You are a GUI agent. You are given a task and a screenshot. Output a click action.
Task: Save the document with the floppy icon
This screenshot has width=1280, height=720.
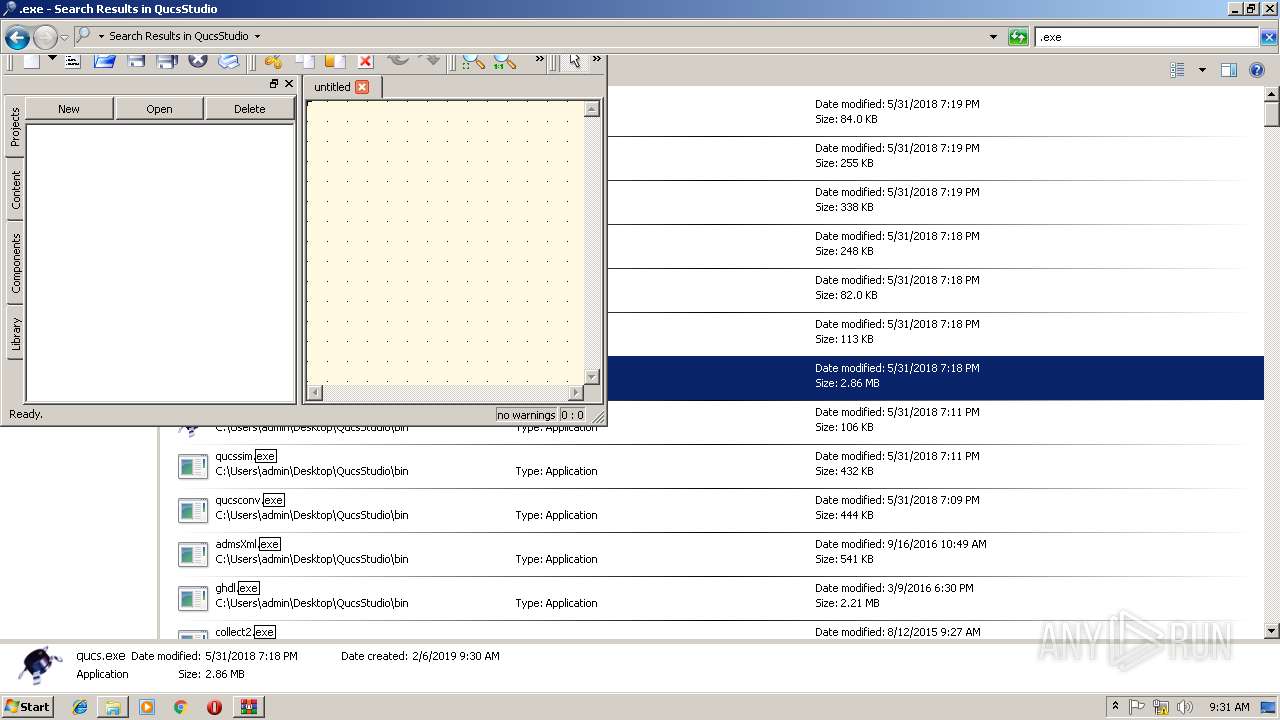click(136, 61)
